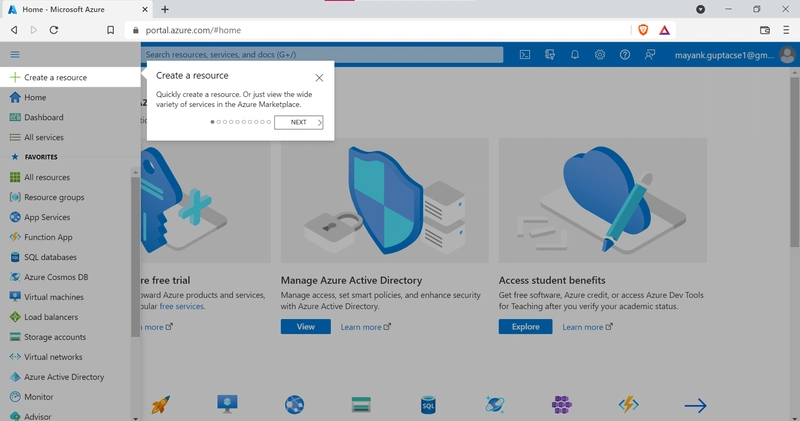800x421 pixels.
Task: Open Learn more for Azure Active Directory
Action: (365, 327)
